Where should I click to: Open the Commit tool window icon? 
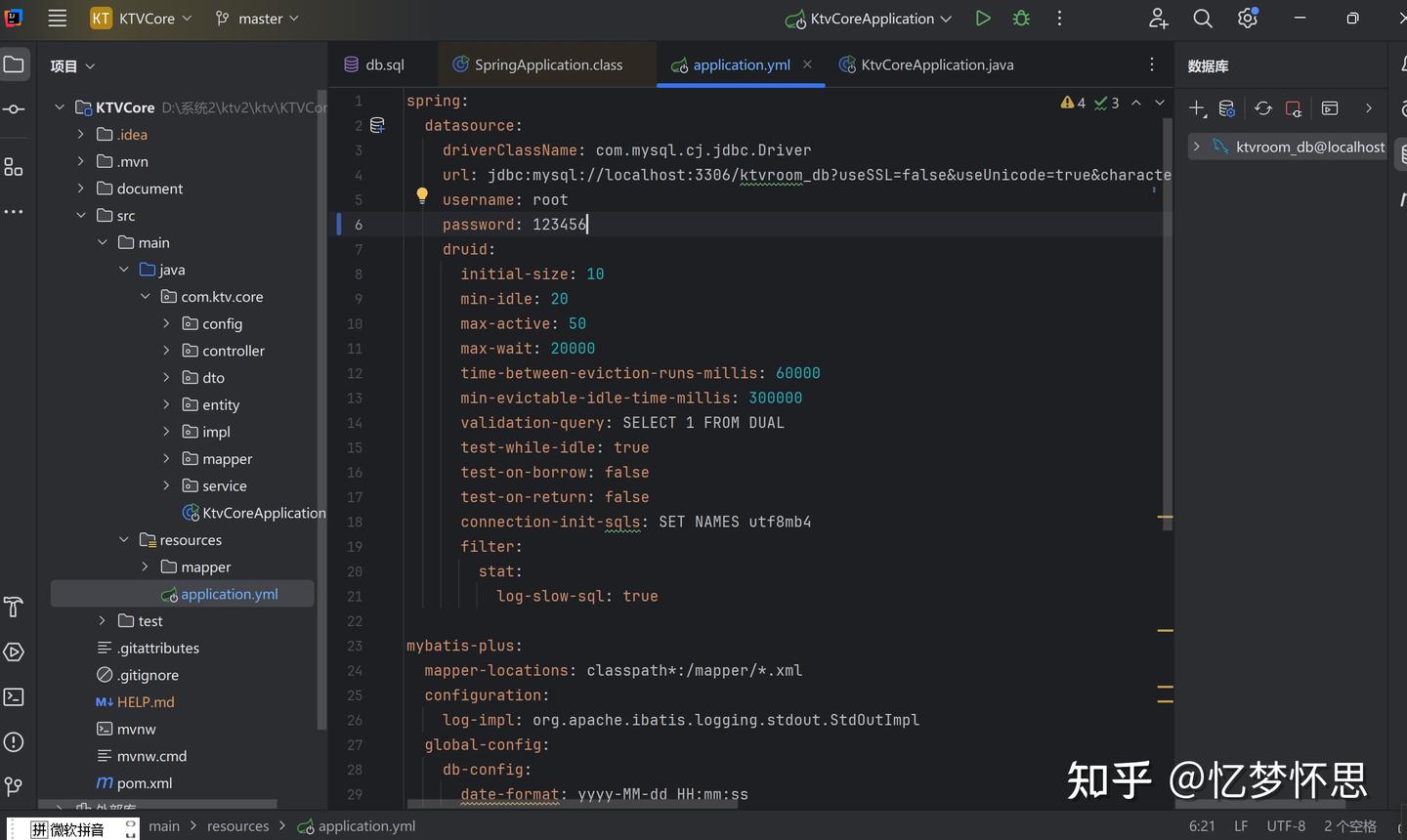(14, 110)
